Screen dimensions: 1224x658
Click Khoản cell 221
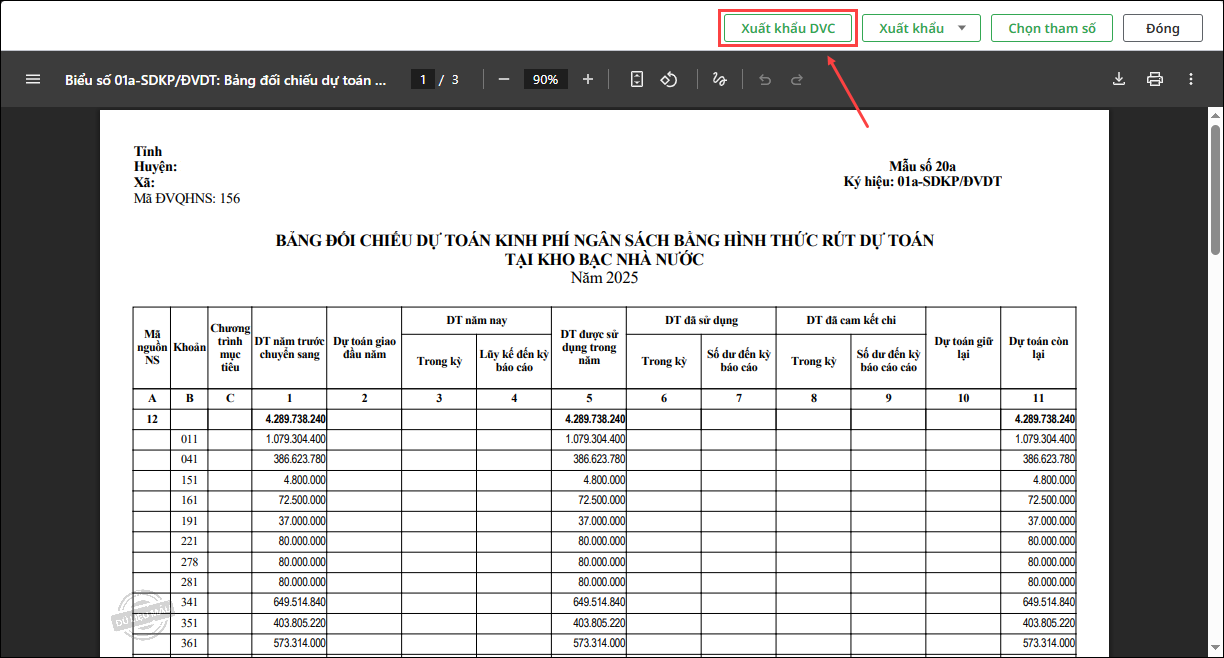click(x=189, y=541)
